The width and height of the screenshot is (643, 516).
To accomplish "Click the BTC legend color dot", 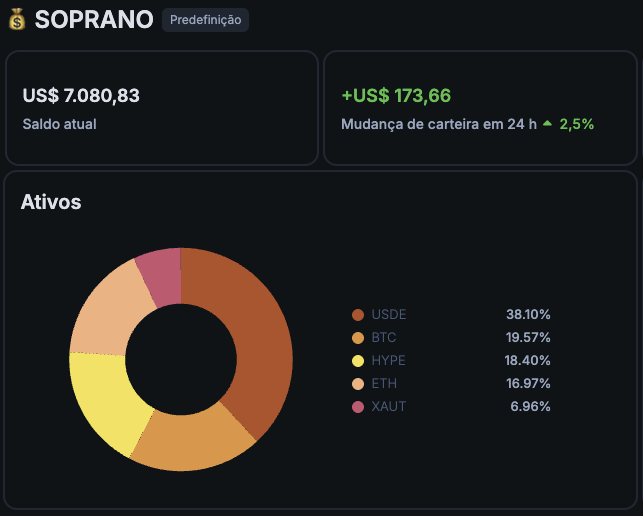I will pyautogui.click(x=358, y=338).
